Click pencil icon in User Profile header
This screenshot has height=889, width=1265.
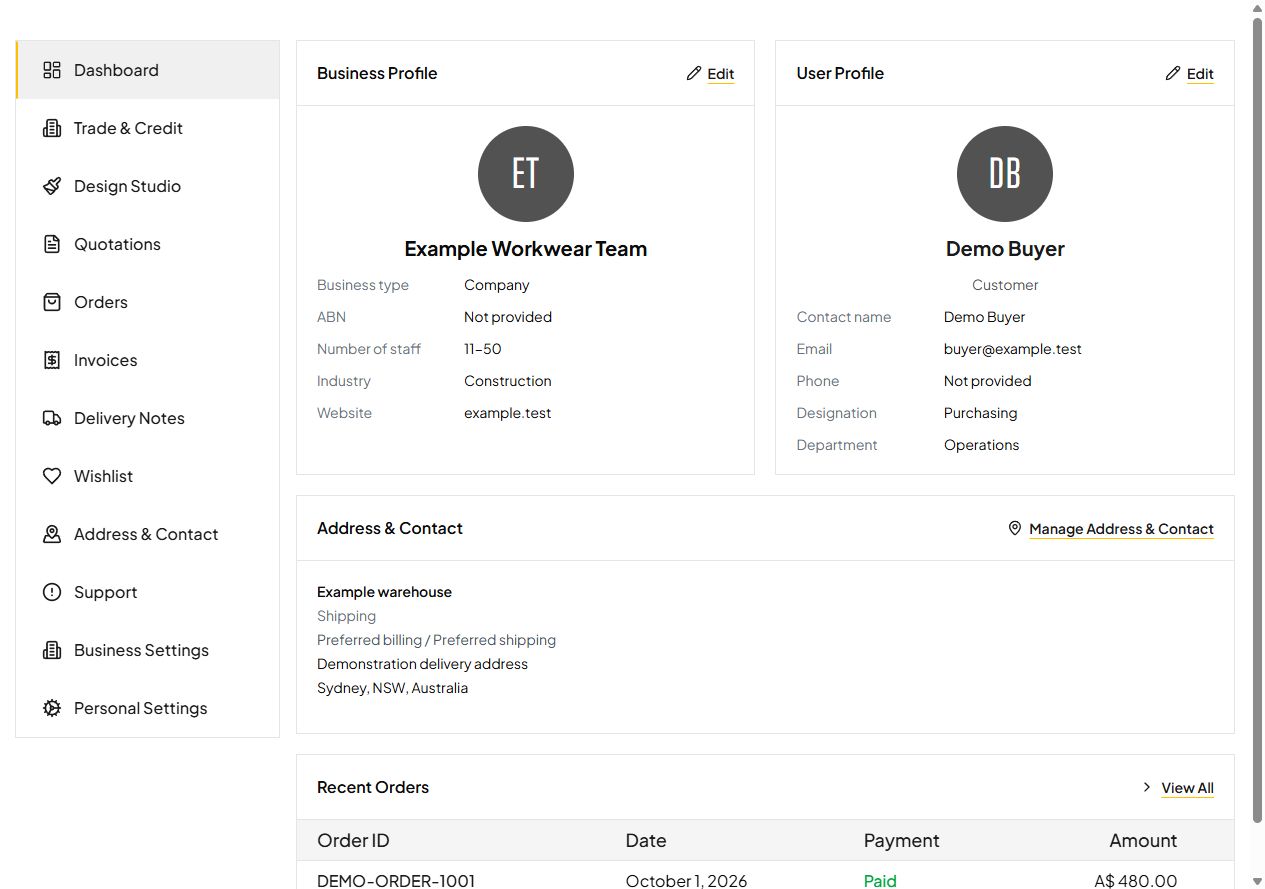pos(1173,73)
